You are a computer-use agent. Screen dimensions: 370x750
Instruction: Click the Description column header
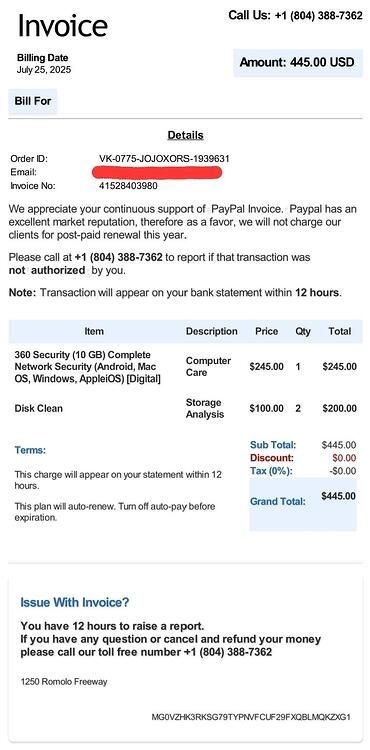point(212,331)
